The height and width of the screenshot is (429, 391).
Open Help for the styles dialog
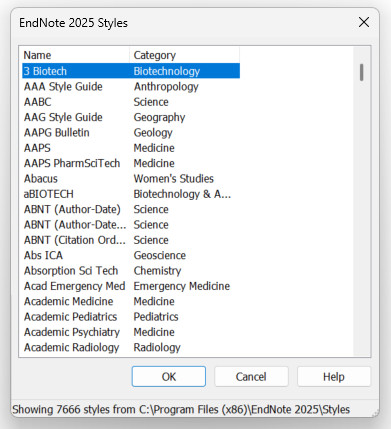334,377
